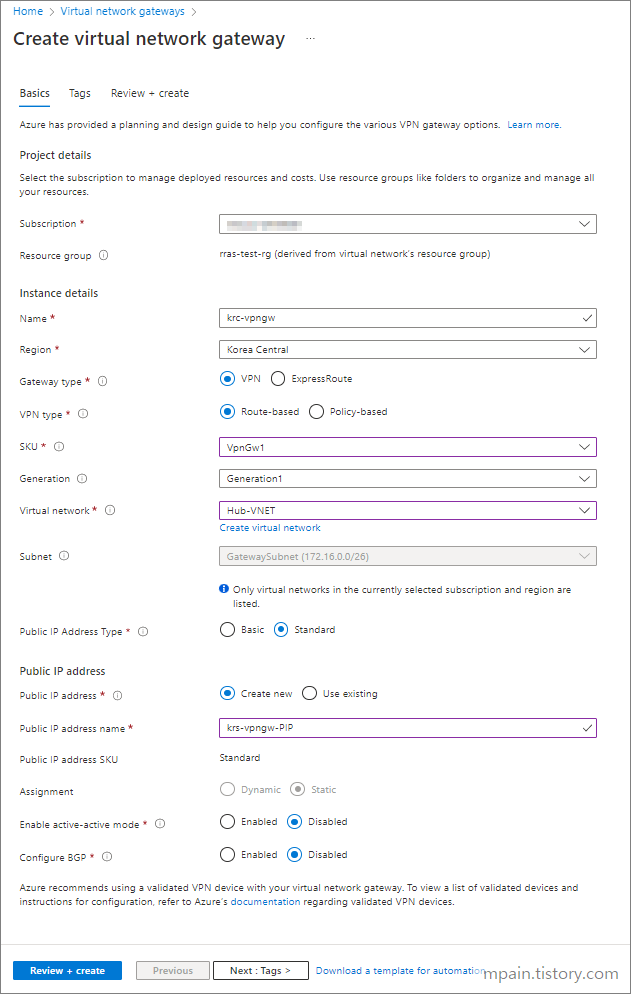The height and width of the screenshot is (994, 631).
Task: Click the Create virtual network link
Action: [270, 527]
